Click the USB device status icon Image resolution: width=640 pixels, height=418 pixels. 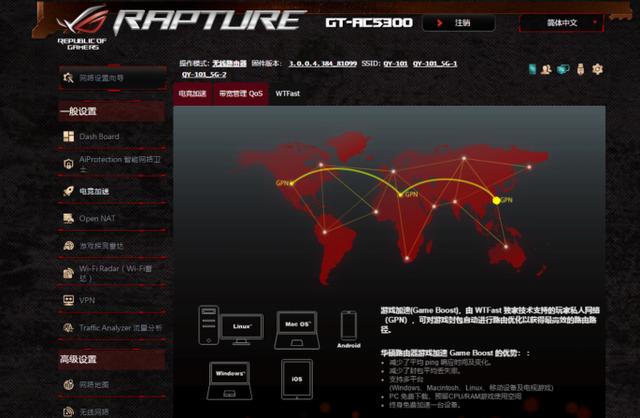tap(580, 69)
